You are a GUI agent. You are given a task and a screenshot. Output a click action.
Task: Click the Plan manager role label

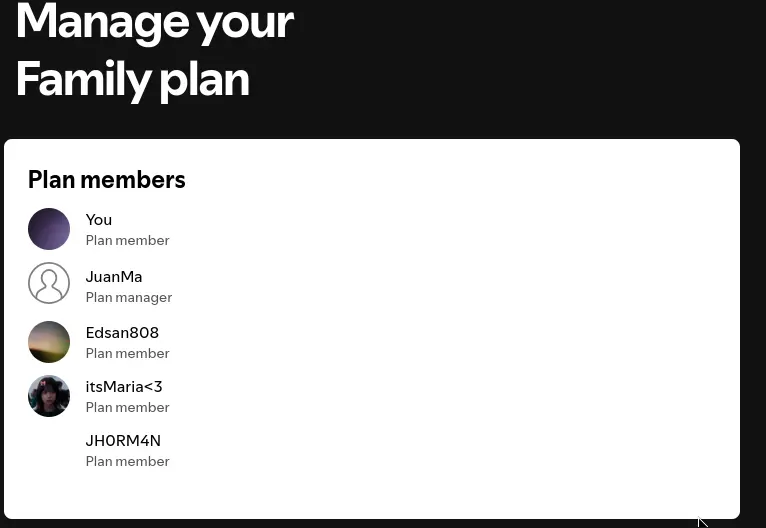(x=128, y=297)
